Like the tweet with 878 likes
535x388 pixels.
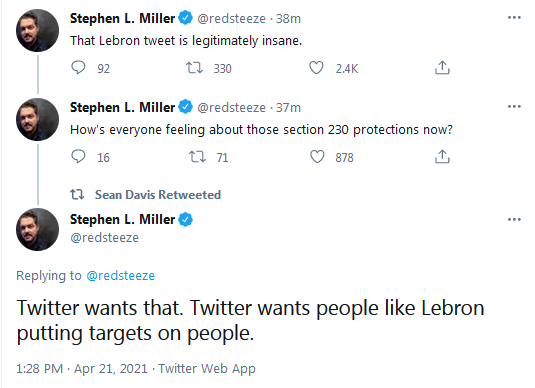point(317,157)
